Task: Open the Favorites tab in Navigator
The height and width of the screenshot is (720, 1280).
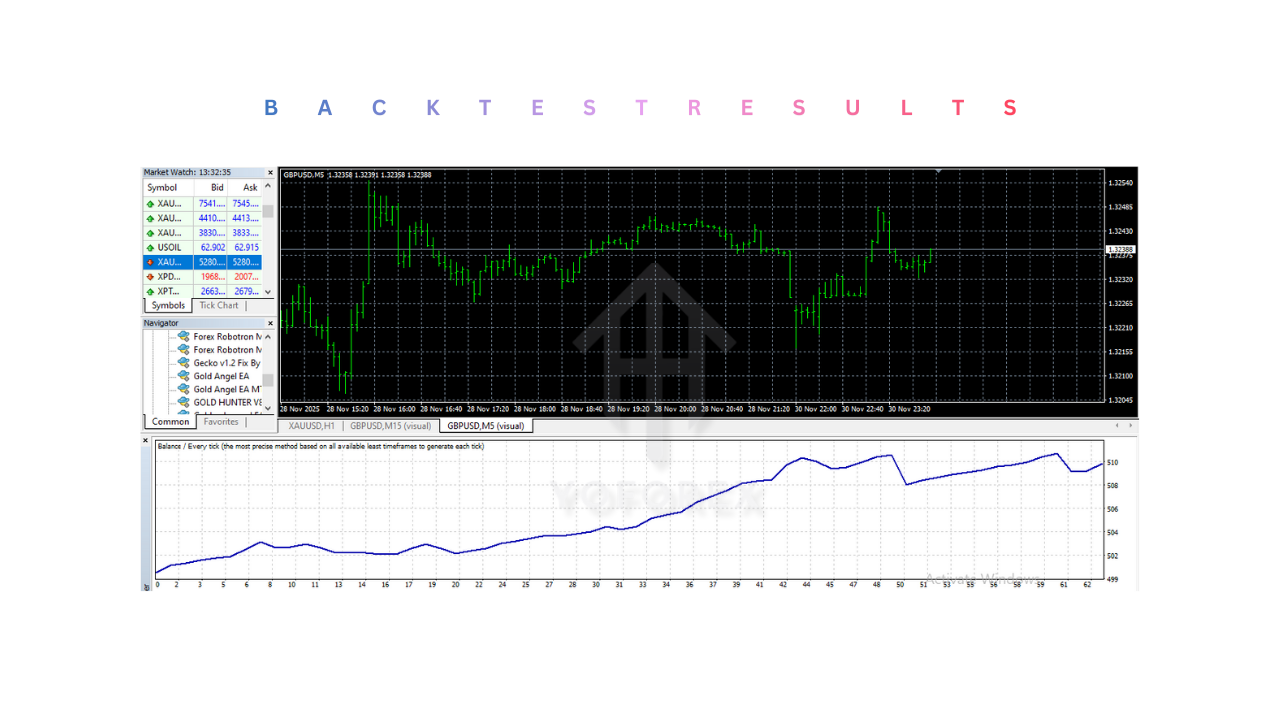Action: click(x=222, y=421)
